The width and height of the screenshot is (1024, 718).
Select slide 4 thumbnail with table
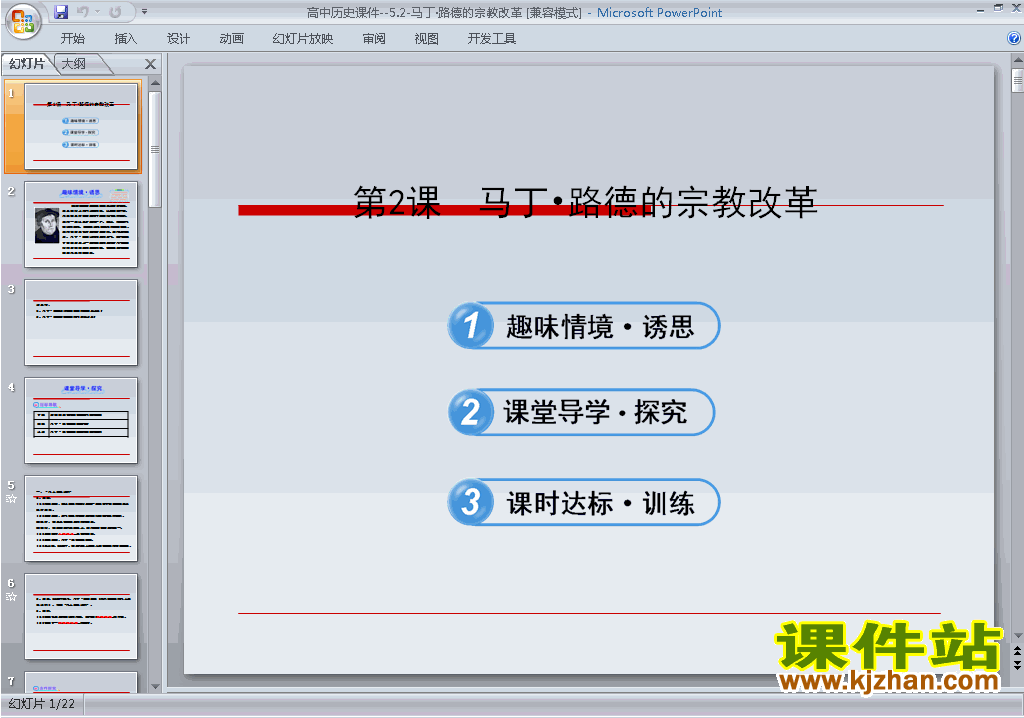[x=81, y=421]
